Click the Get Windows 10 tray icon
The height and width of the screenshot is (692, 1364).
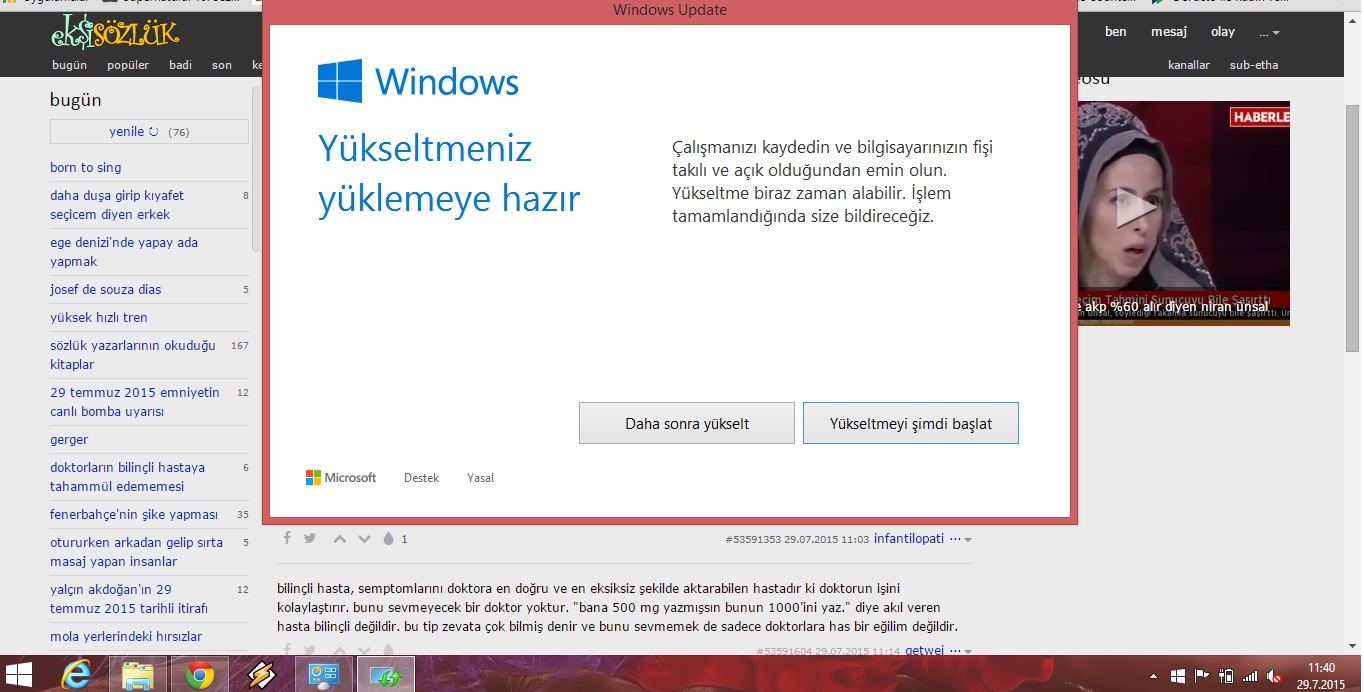pyautogui.click(x=1178, y=676)
